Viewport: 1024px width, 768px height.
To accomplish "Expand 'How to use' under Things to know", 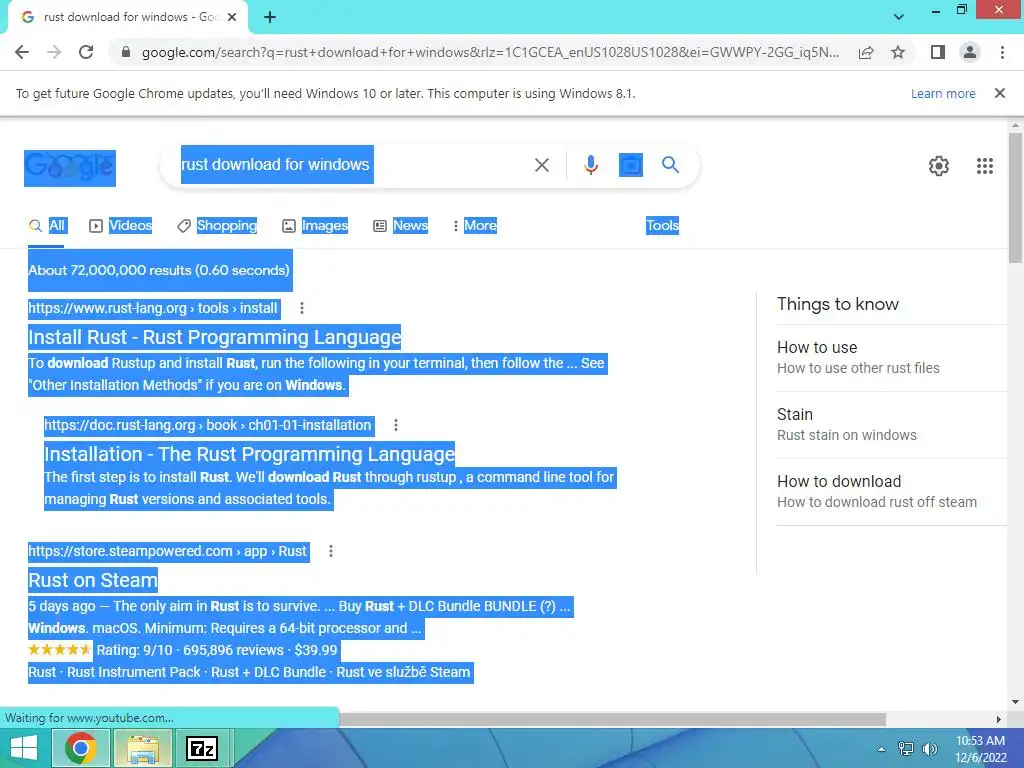I will coord(892,357).
